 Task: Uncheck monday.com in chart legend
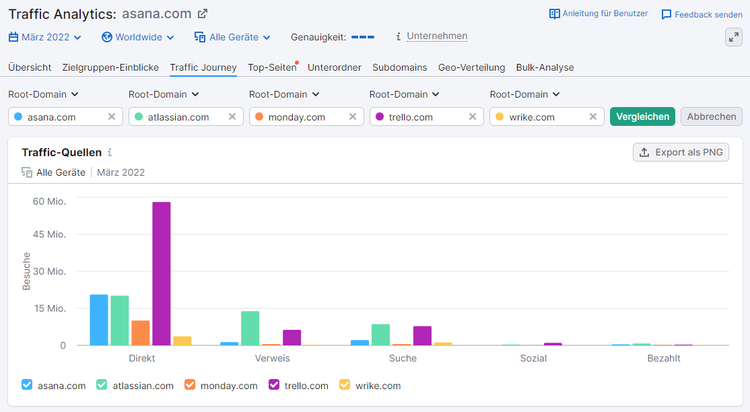click(x=190, y=385)
